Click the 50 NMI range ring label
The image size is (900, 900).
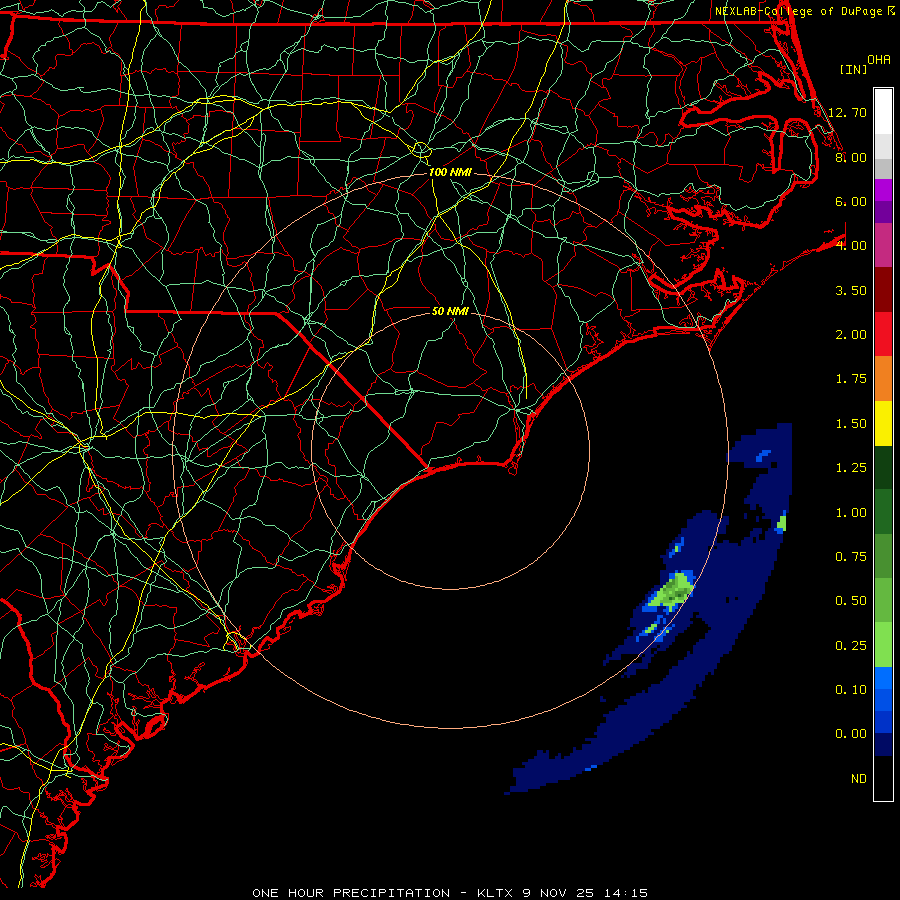coord(450,311)
